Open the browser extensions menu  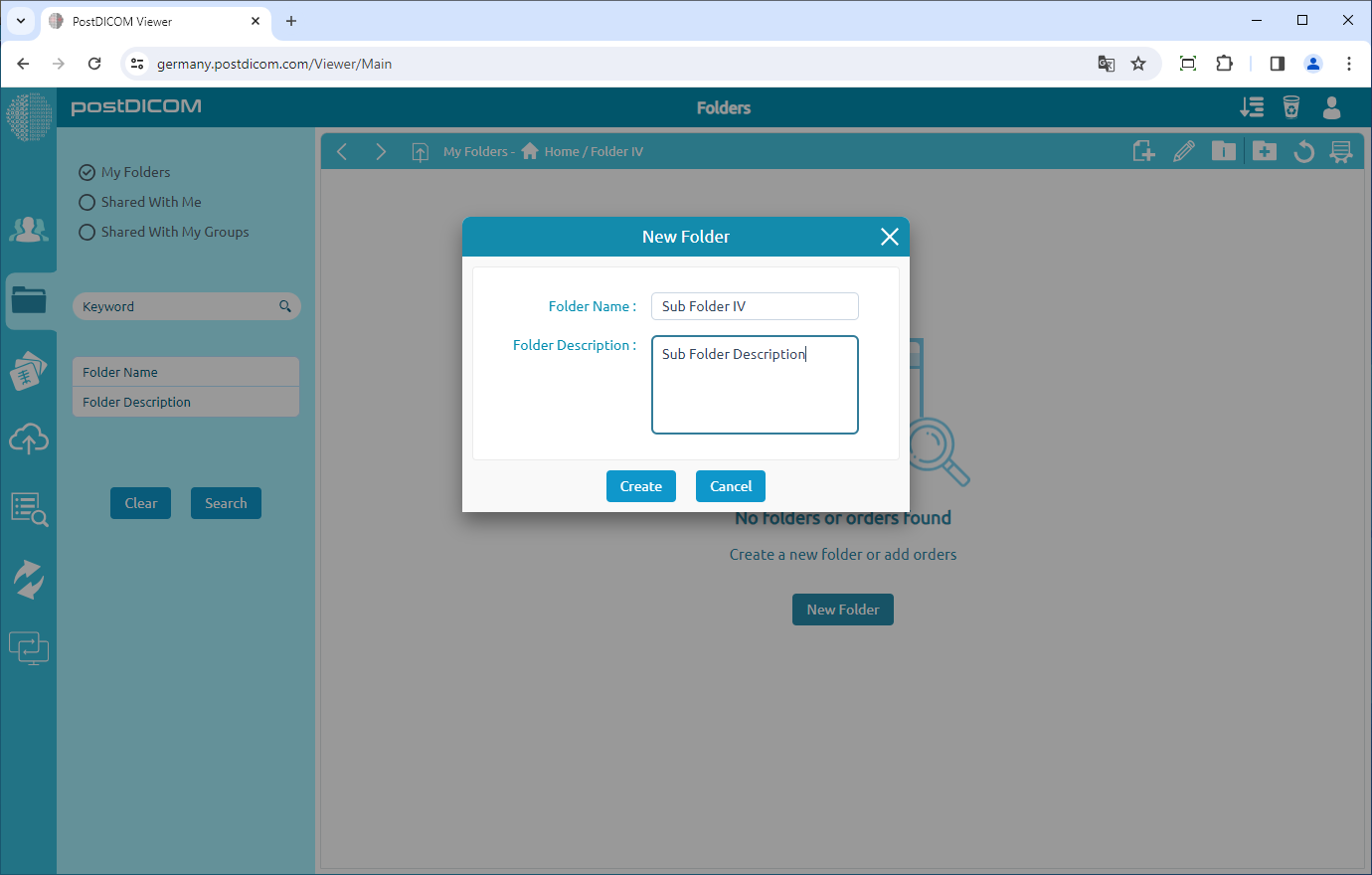(1224, 63)
